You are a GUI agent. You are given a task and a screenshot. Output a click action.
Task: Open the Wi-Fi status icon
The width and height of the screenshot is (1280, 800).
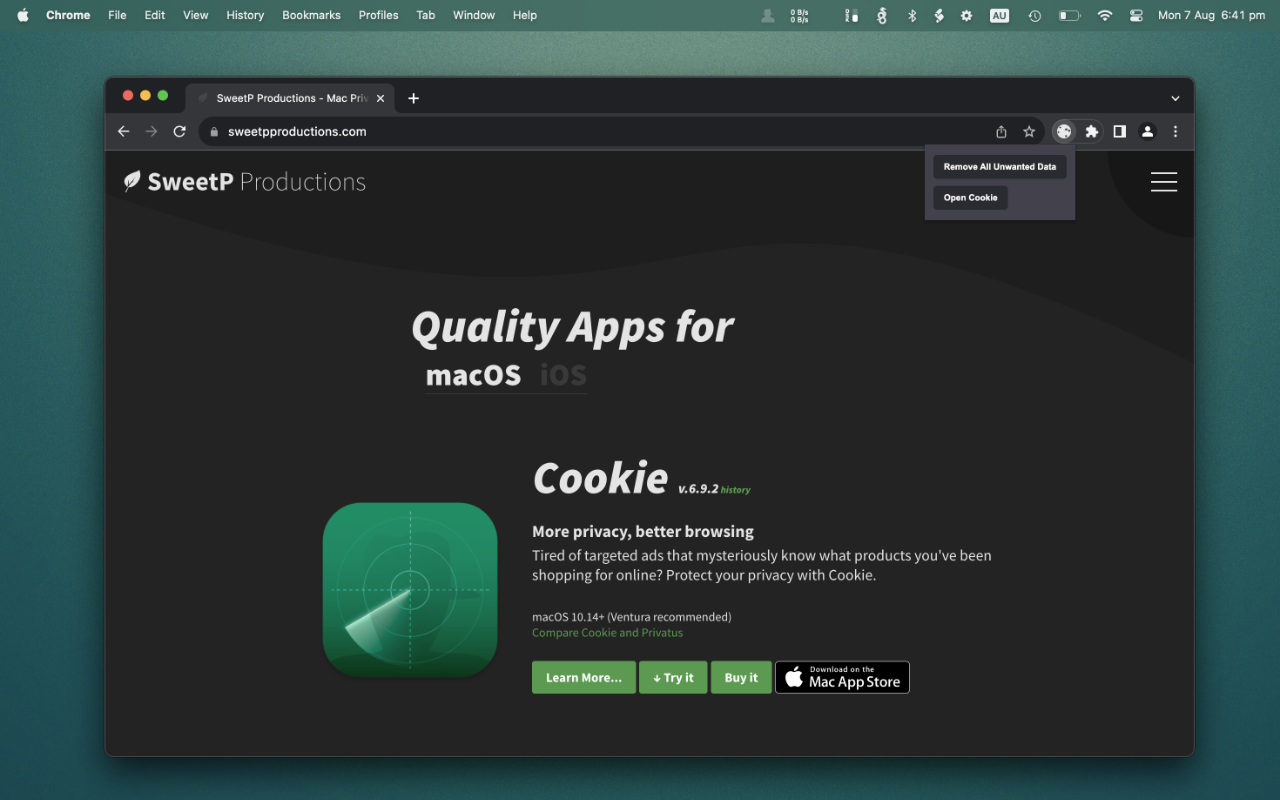pyautogui.click(x=1104, y=15)
